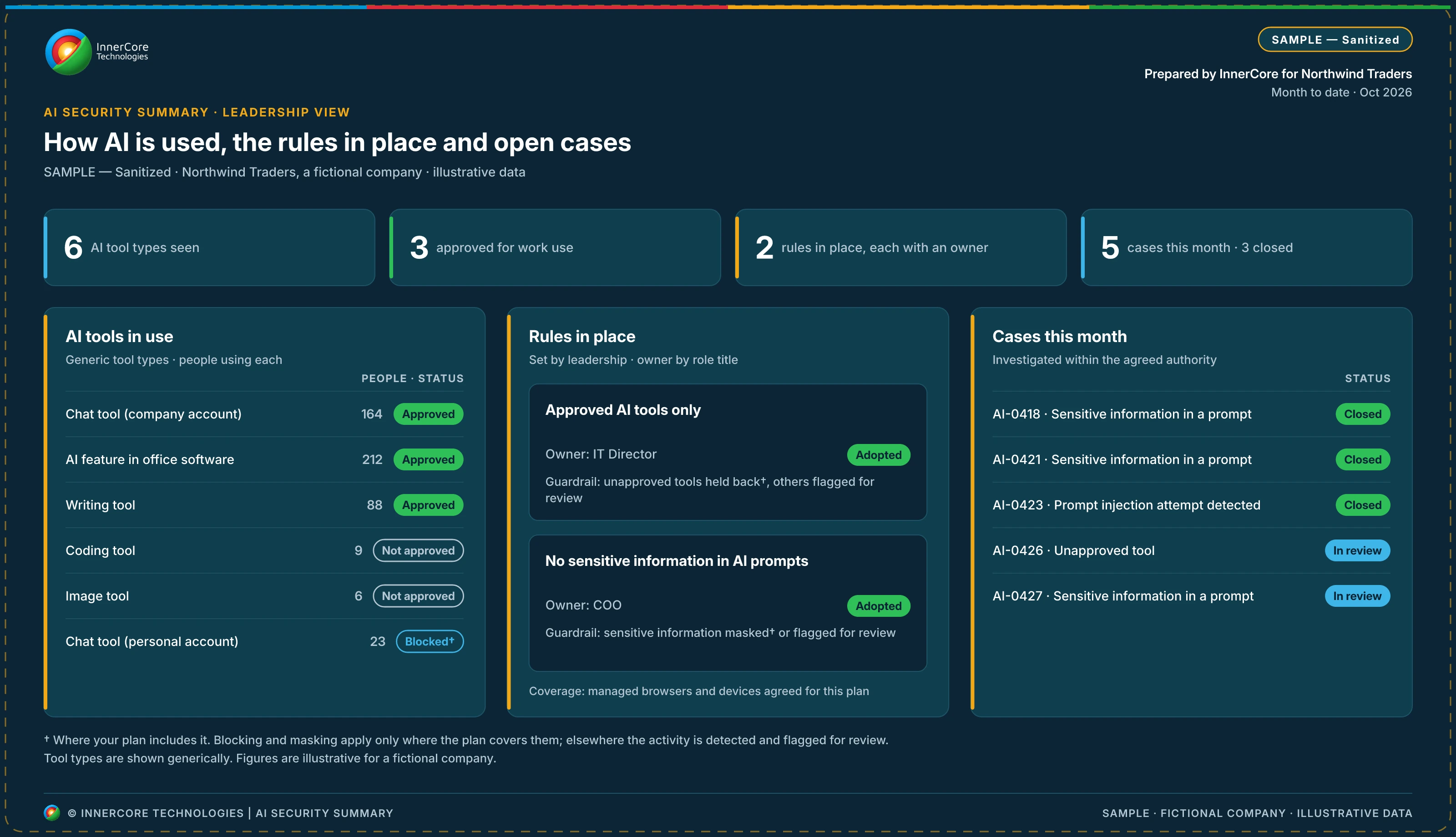Click Closed badge for case AI-0423
The height and width of the screenshot is (837, 1456).
(1362, 505)
